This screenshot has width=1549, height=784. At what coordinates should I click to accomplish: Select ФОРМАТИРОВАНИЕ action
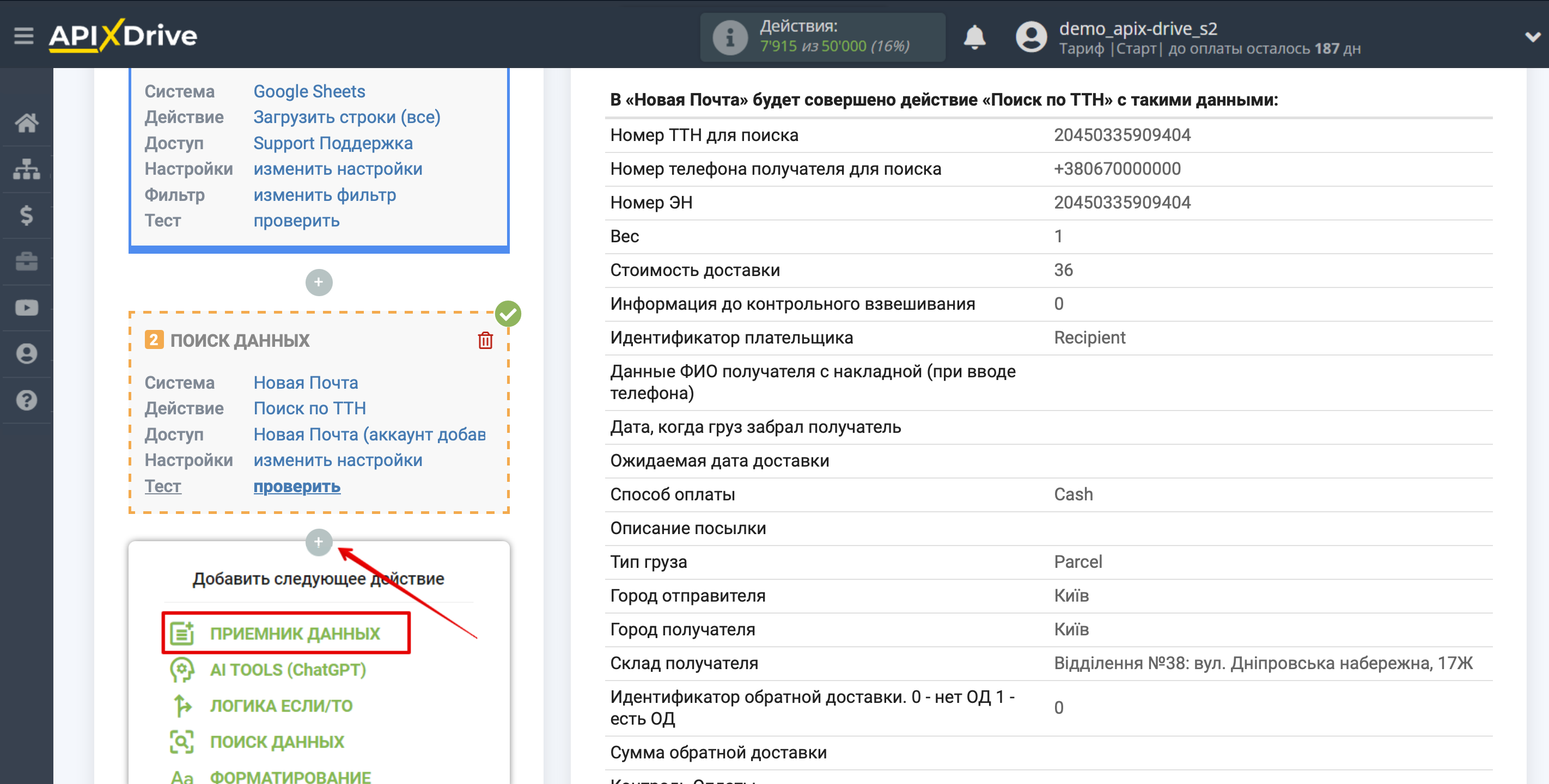tap(290, 777)
